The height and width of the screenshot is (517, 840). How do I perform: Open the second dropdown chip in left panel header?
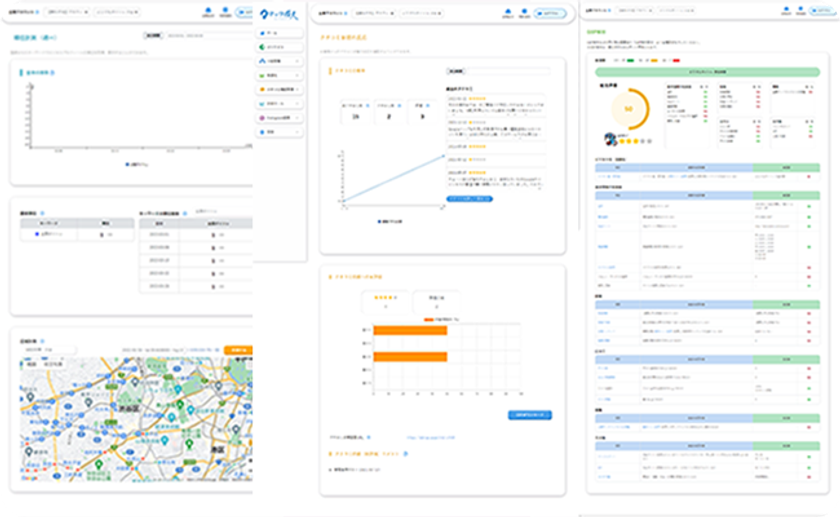click(117, 12)
